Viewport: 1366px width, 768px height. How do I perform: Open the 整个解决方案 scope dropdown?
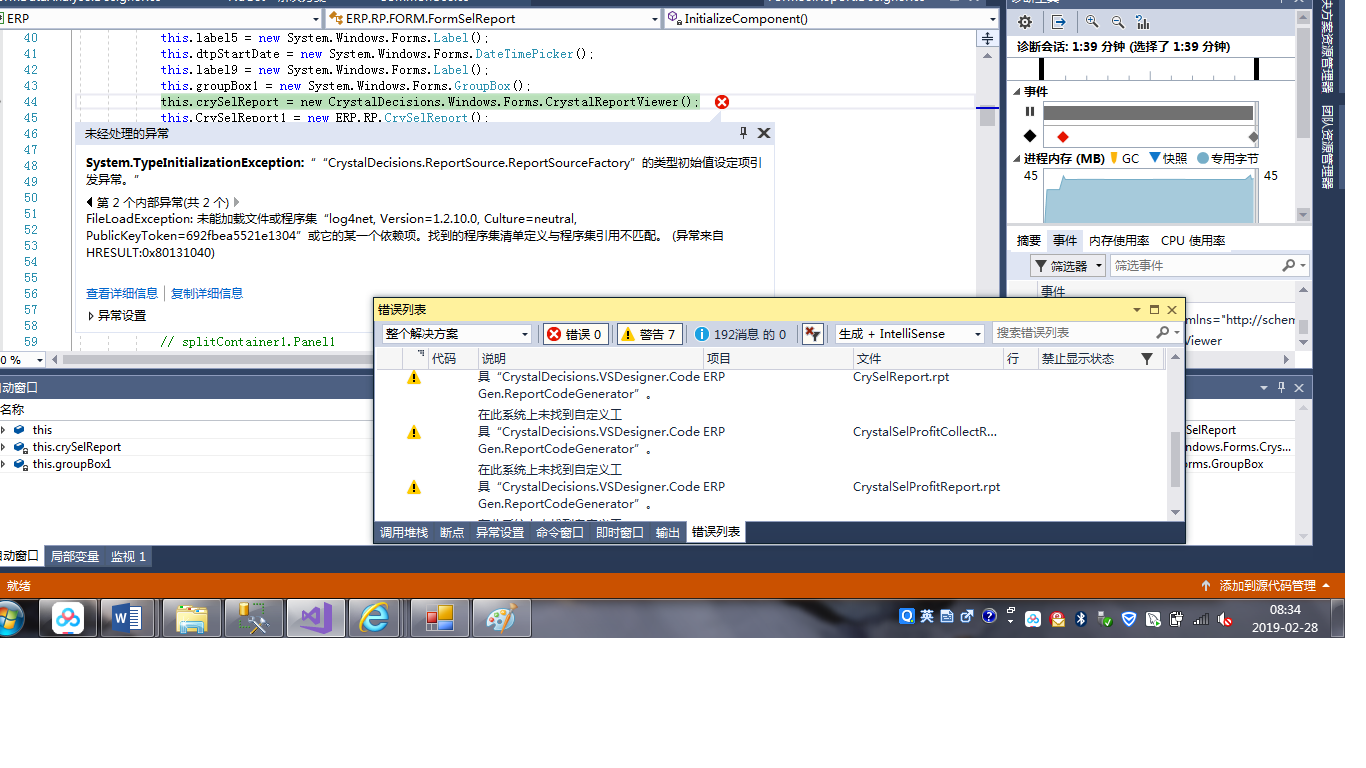(x=457, y=334)
